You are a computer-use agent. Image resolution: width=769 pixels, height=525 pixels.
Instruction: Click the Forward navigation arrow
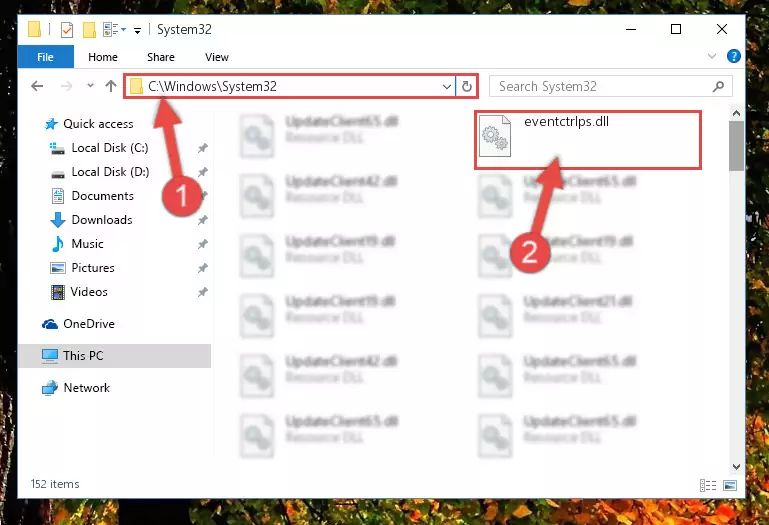[x=66, y=86]
